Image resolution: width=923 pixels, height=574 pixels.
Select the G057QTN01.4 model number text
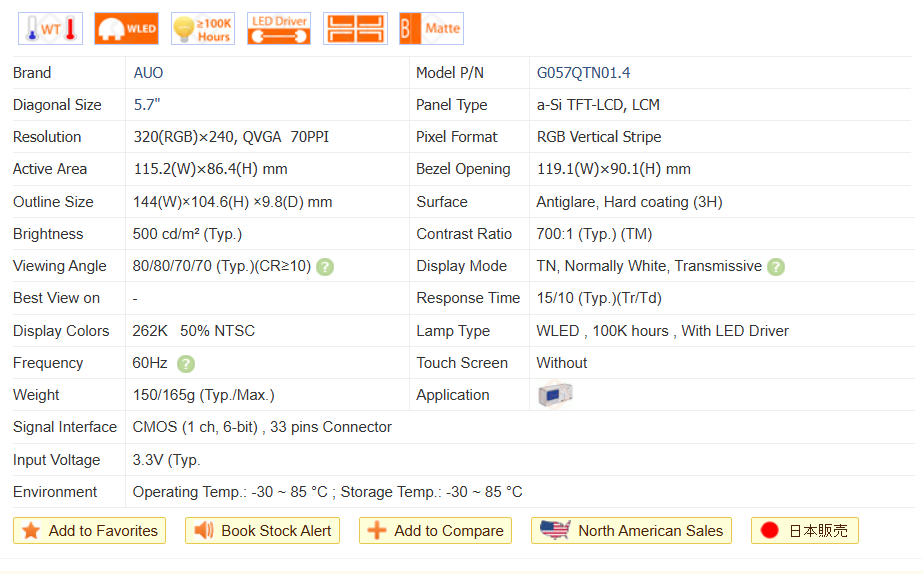coord(583,73)
